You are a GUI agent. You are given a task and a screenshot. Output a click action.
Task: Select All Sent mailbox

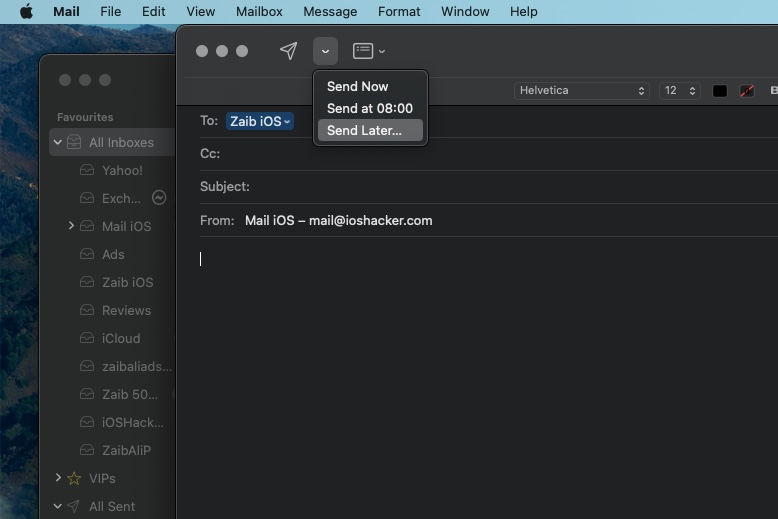pos(112,507)
